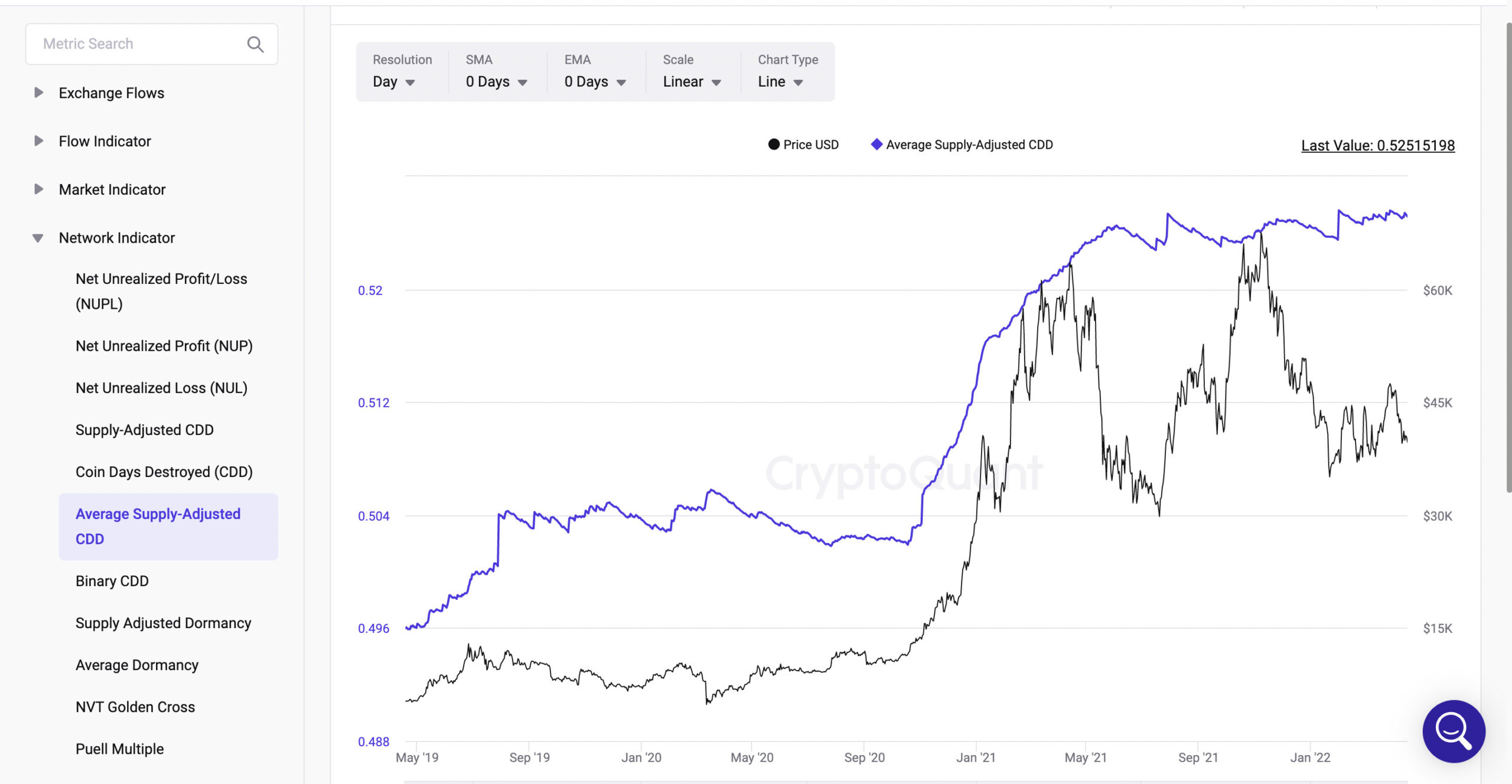Screen dimensions: 1512x784
Task: Select Net Unrealized Profit (NUP) metric
Action: [x=164, y=346]
